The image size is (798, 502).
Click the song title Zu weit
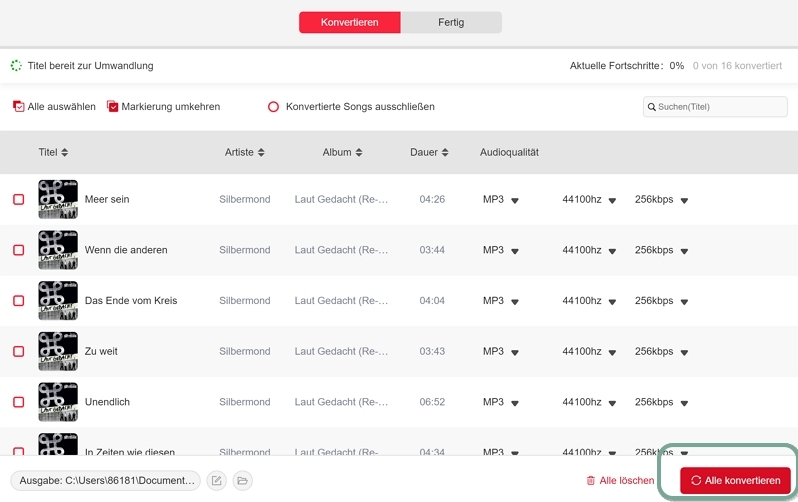[x=101, y=351]
